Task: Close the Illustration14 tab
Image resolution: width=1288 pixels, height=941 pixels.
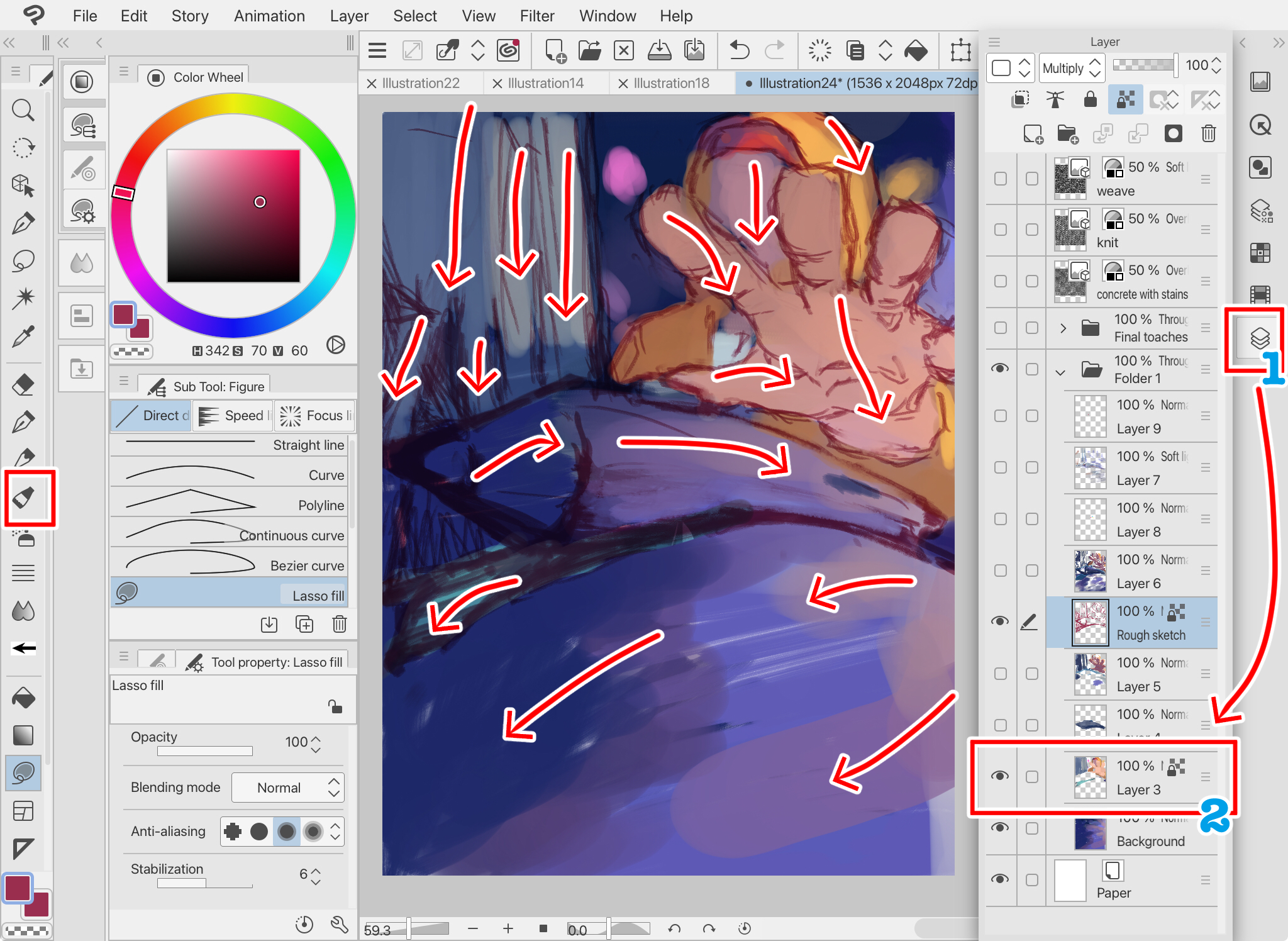Action: pos(497,84)
